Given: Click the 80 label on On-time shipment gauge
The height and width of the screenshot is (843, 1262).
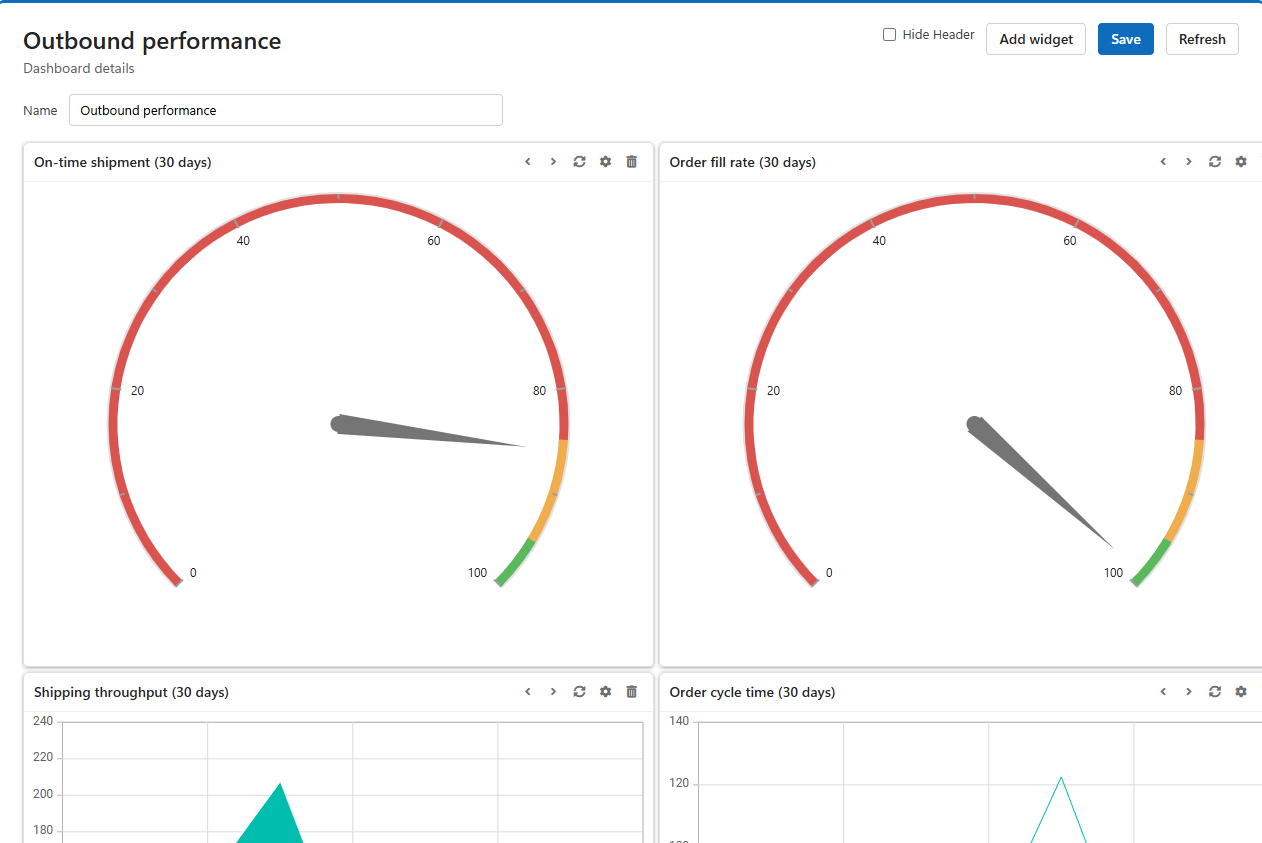Looking at the screenshot, I should (x=540, y=391).
